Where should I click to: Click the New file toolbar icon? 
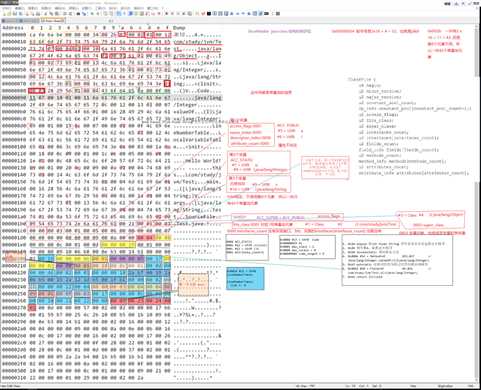click(5, 14)
